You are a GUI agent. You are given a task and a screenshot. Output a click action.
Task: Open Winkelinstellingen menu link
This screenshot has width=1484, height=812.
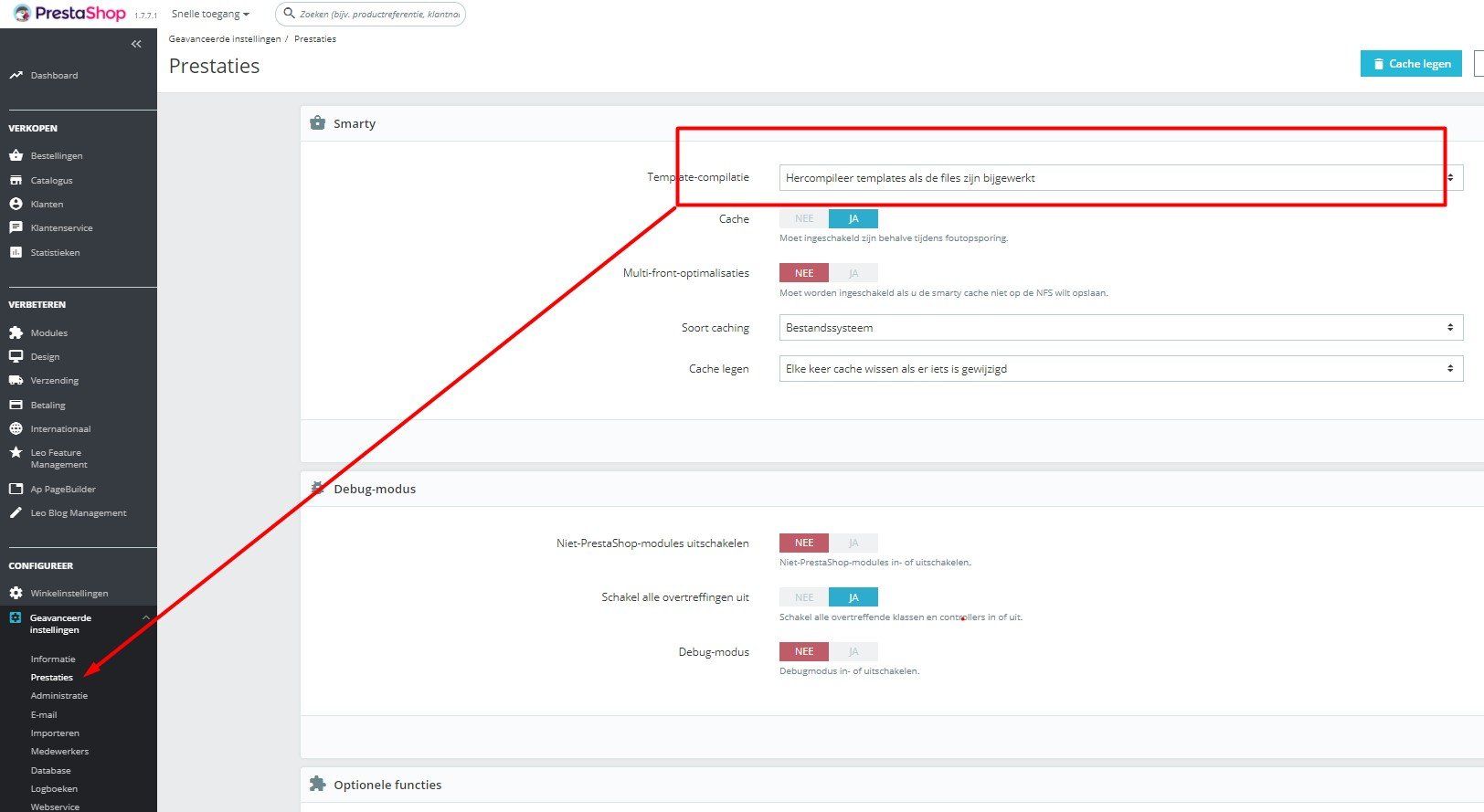point(69,593)
